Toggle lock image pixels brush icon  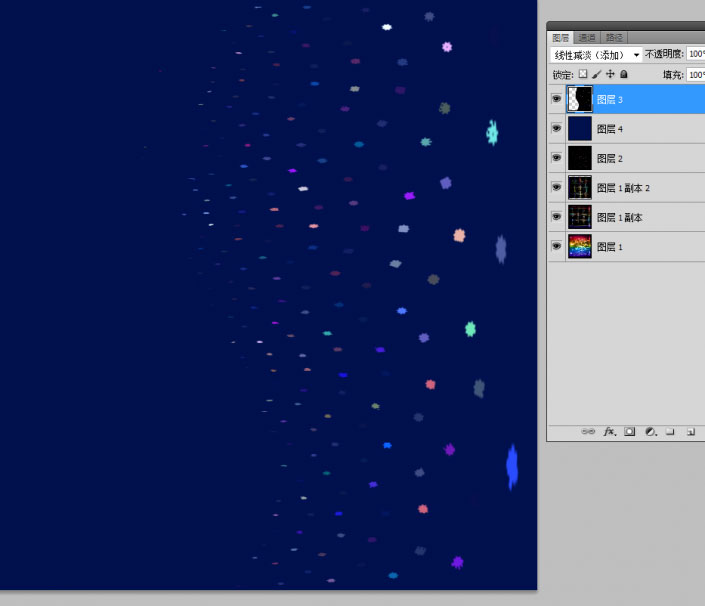(x=597, y=74)
